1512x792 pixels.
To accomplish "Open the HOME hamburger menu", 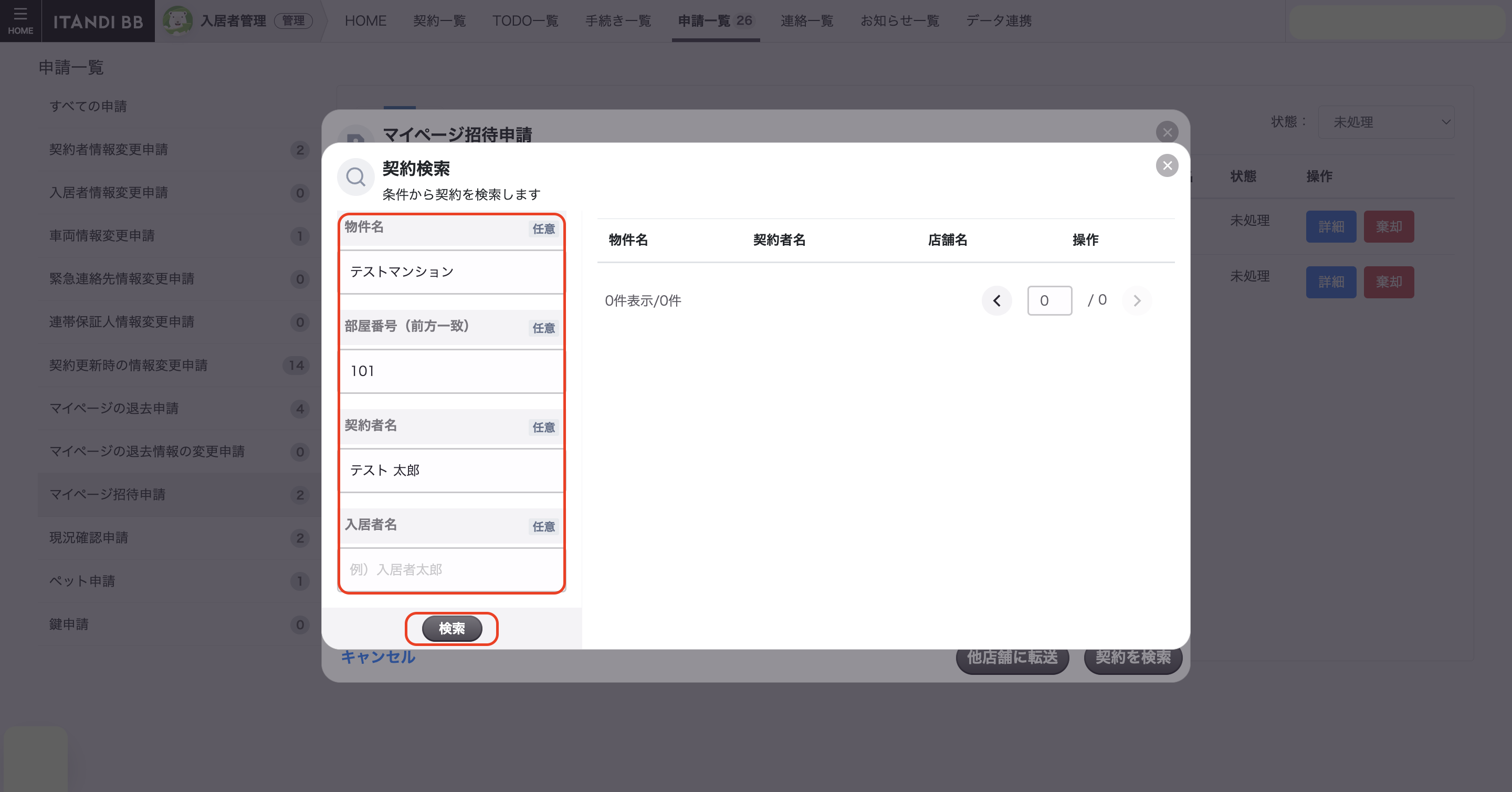I will pyautogui.click(x=20, y=20).
